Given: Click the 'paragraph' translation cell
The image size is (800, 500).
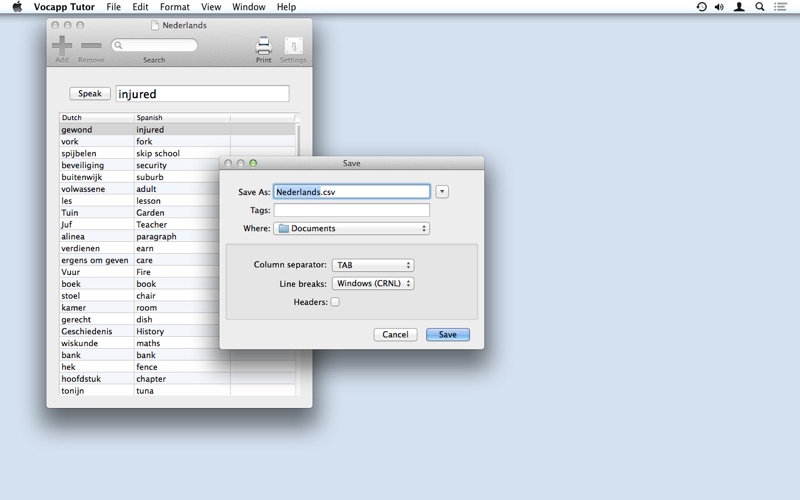Looking at the screenshot, I should [x=177, y=236].
